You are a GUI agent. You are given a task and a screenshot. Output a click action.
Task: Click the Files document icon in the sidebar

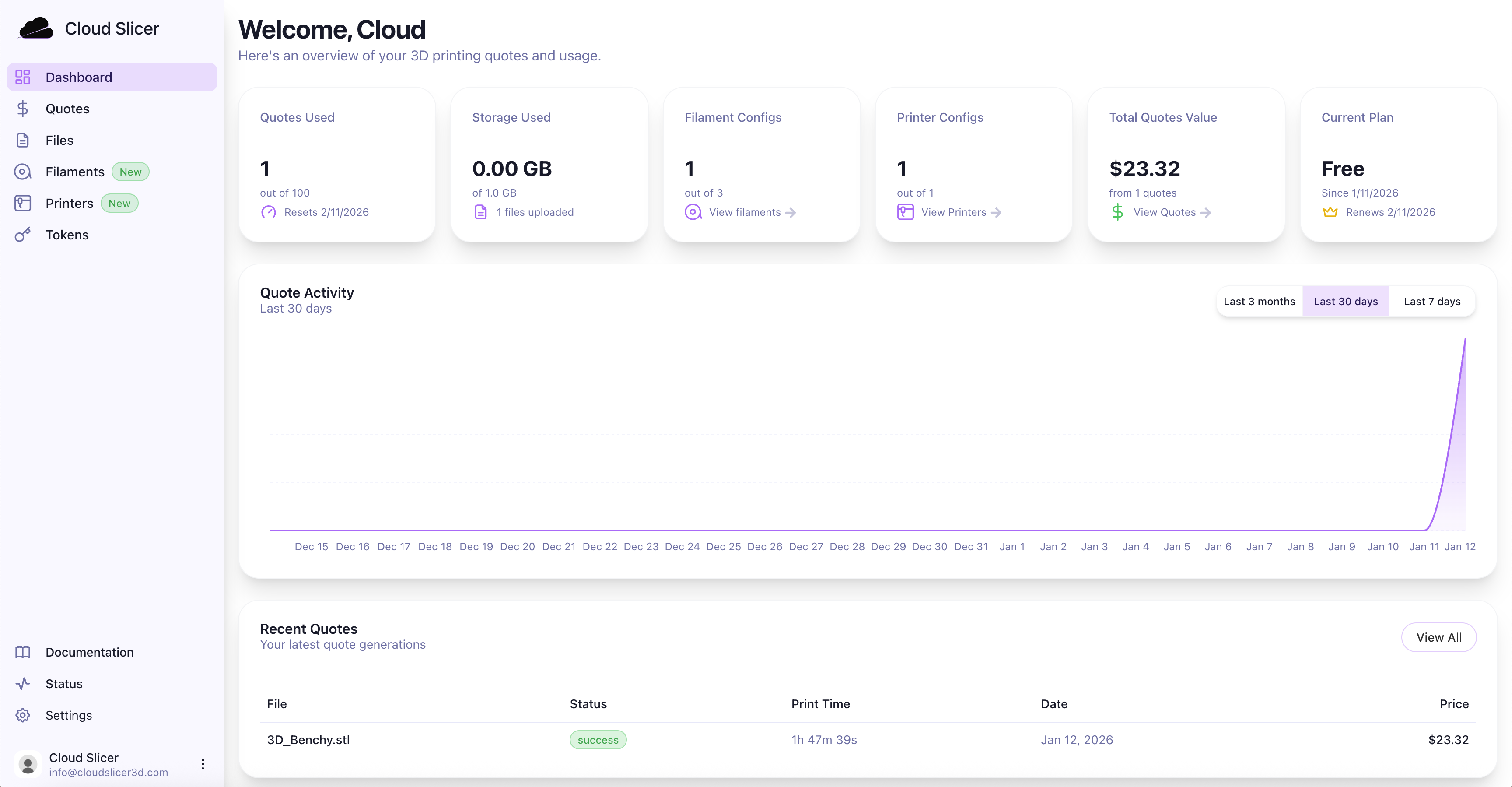tap(23, 141)
